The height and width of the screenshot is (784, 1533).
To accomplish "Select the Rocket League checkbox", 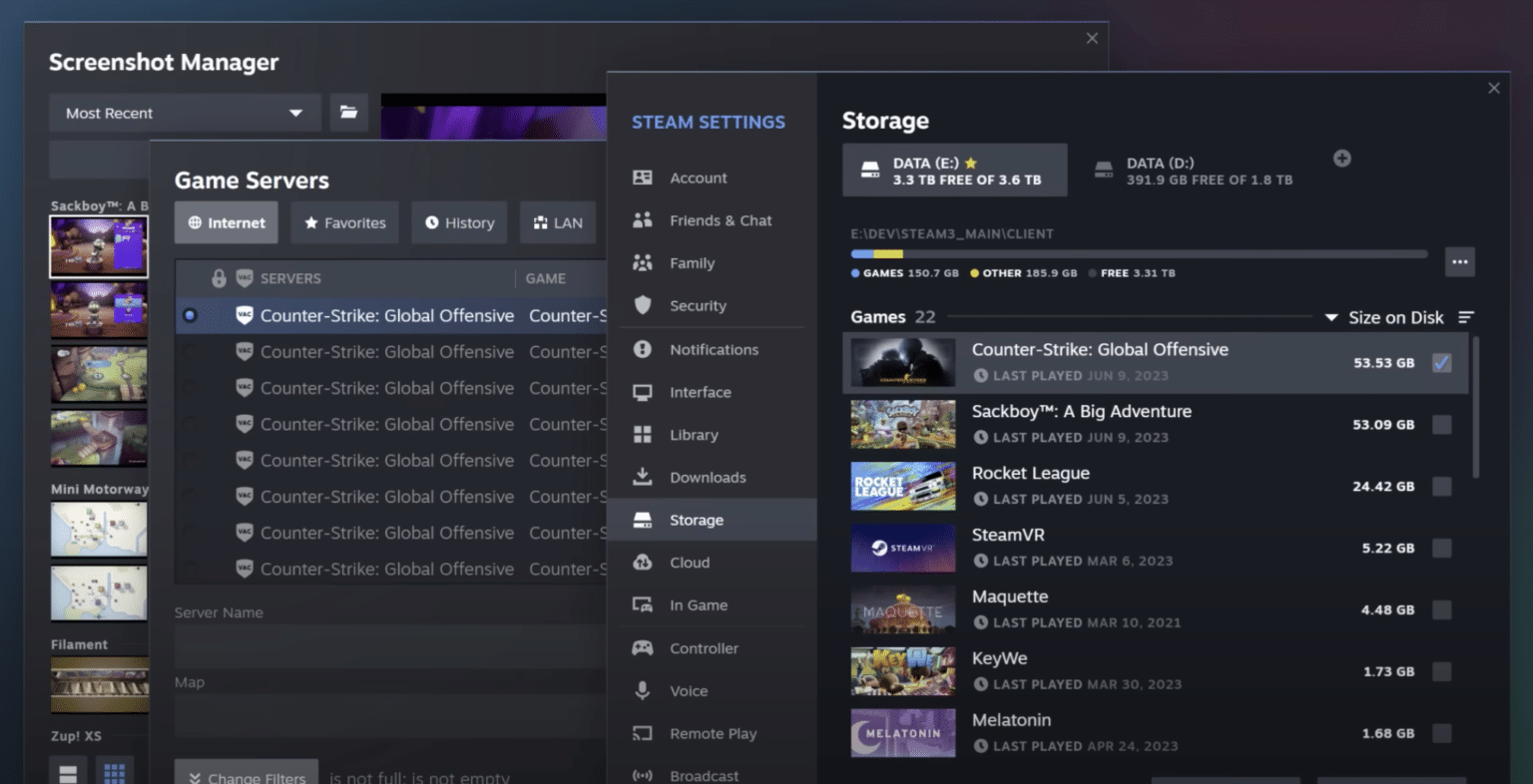I will (x=1441, y=486).
